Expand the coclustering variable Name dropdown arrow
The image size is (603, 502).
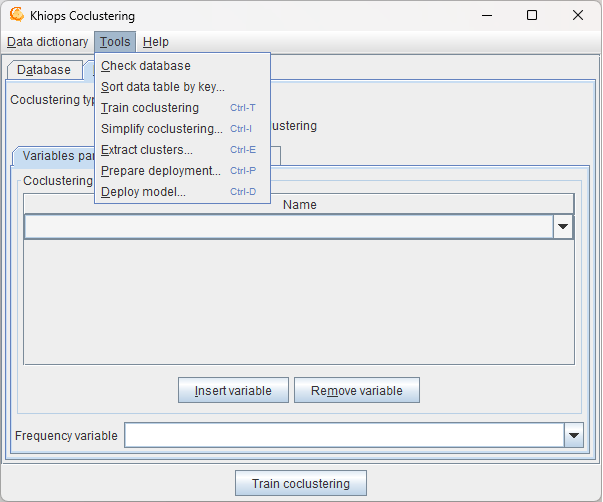(x=563, y=227)
